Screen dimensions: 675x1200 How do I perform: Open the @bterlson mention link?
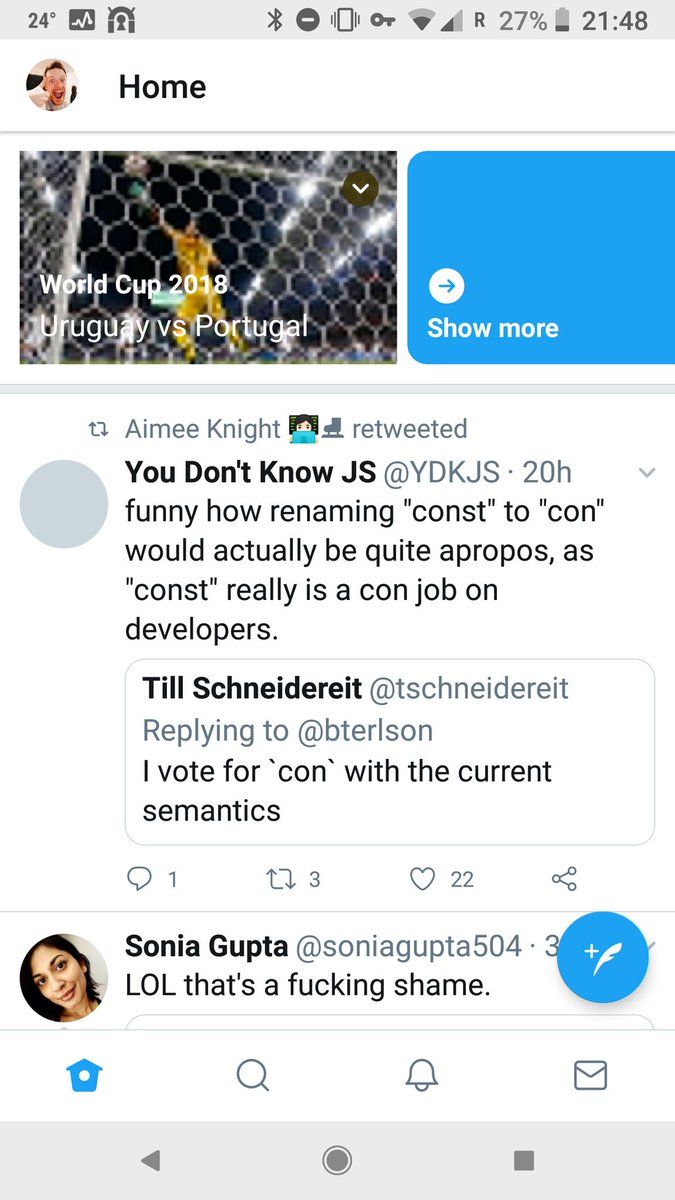coord(363,730)
